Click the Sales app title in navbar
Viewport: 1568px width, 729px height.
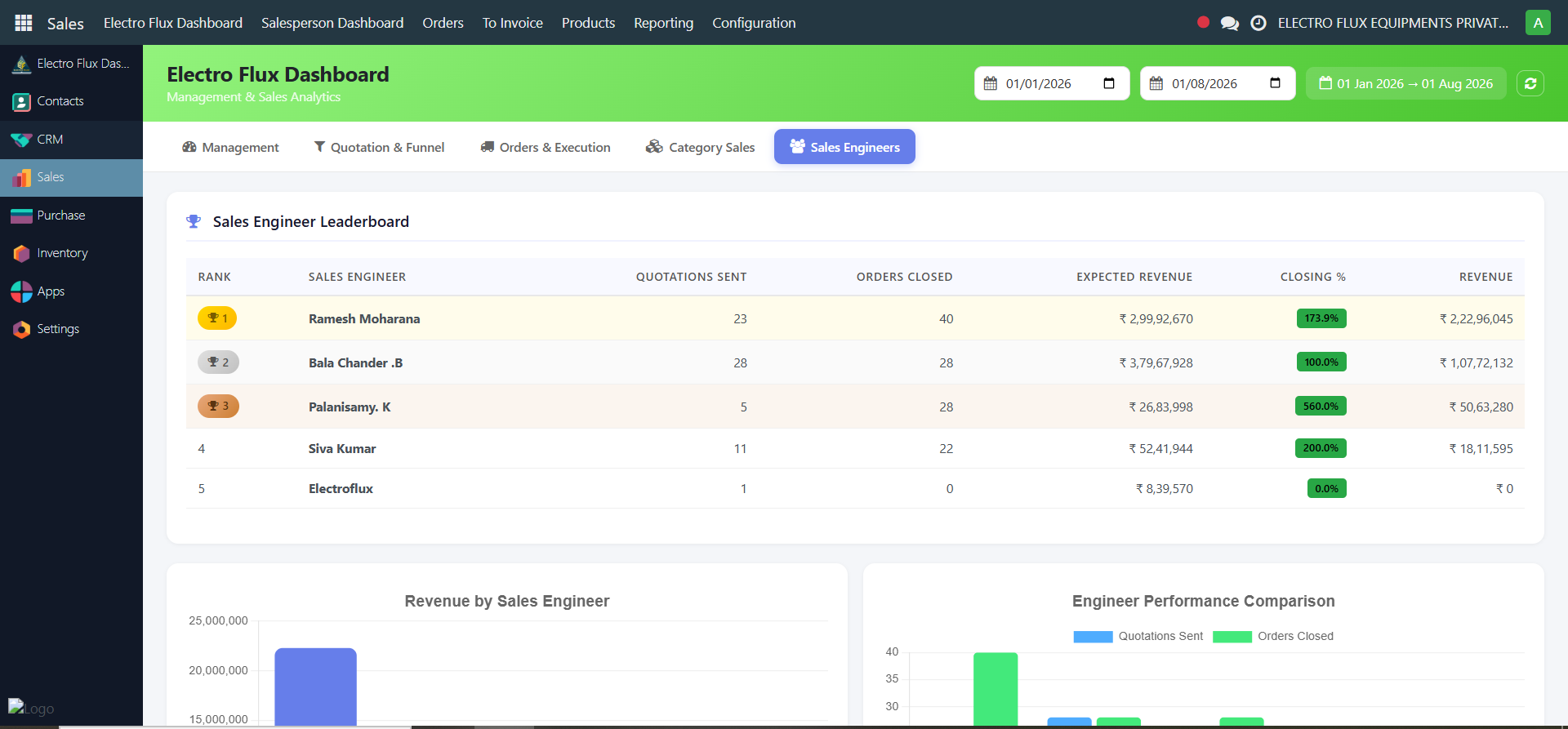click(x=65, y=24)
